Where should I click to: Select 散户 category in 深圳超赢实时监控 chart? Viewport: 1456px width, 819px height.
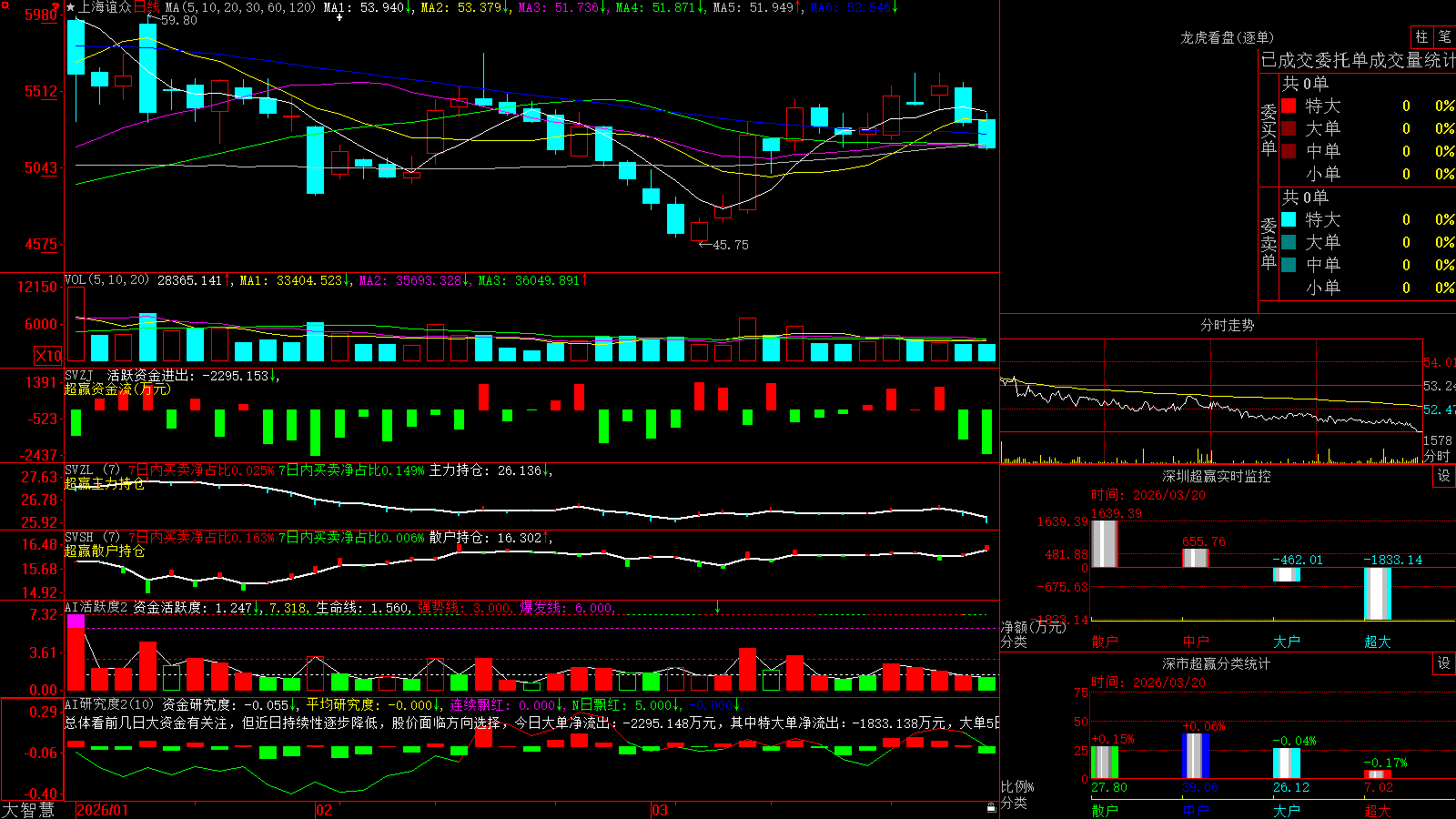pyautogui.click(x=1105, y=642)
